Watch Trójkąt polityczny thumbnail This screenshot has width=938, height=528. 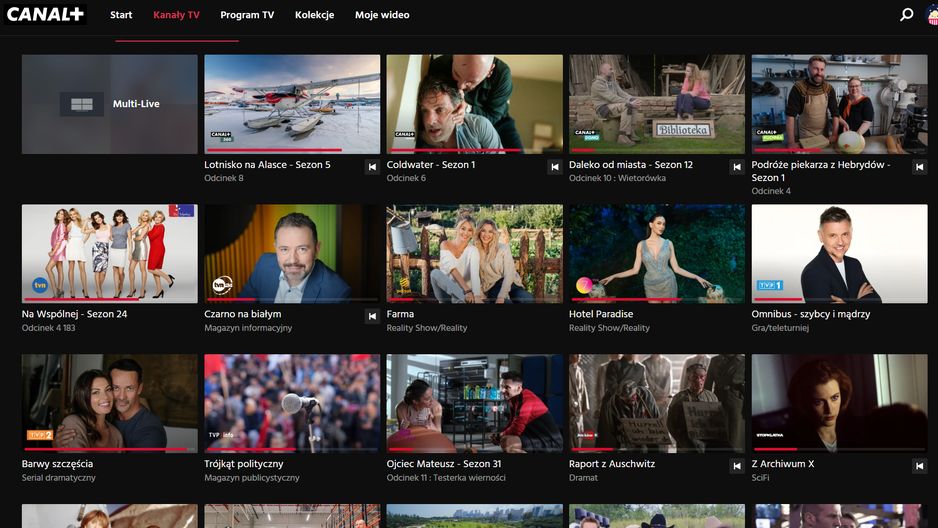click(292, 403)
